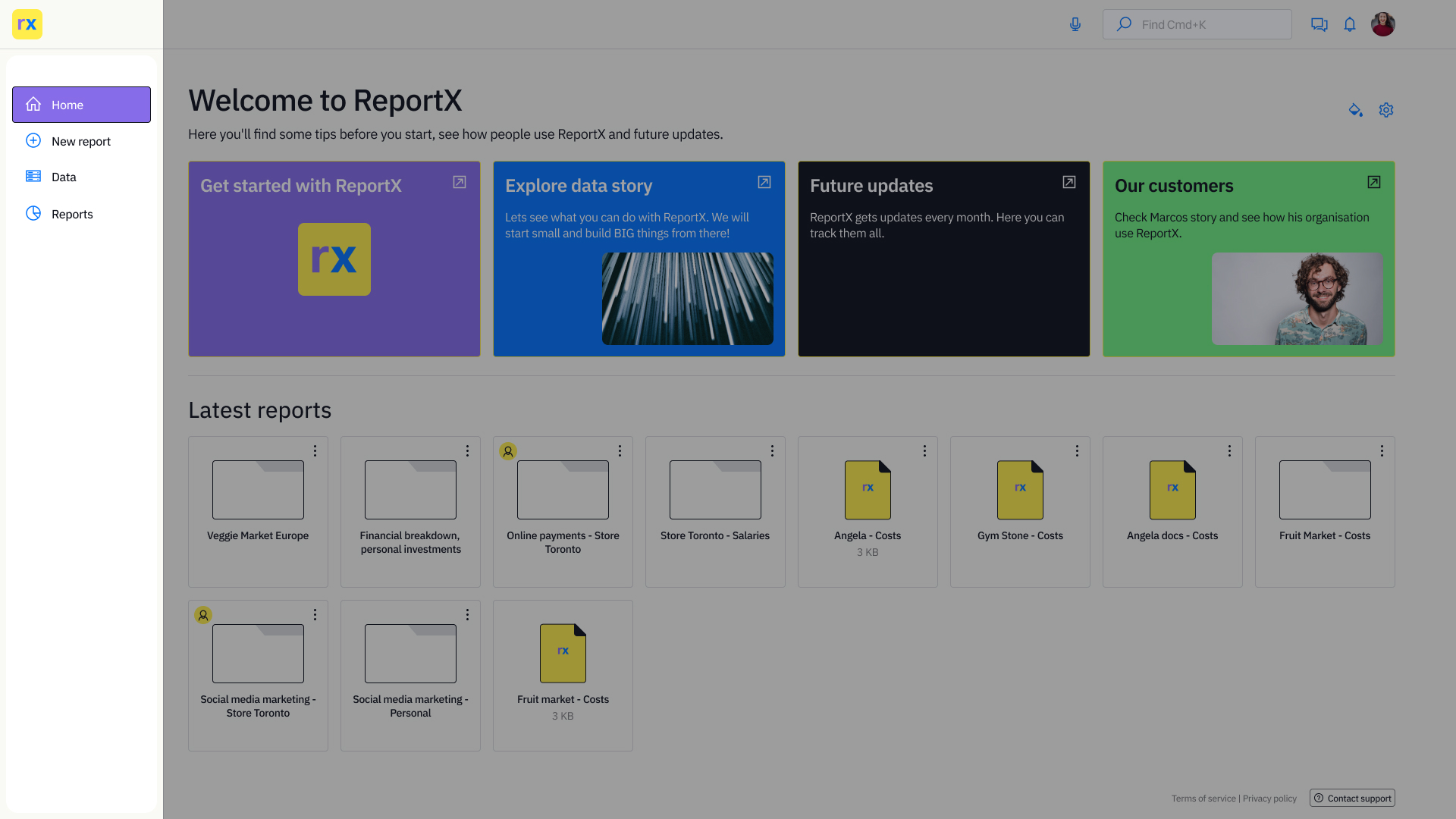Open the Fruit market - Costs 3 KB file
The width and height of the screenshot is (1456, 819).
[563, 654]
